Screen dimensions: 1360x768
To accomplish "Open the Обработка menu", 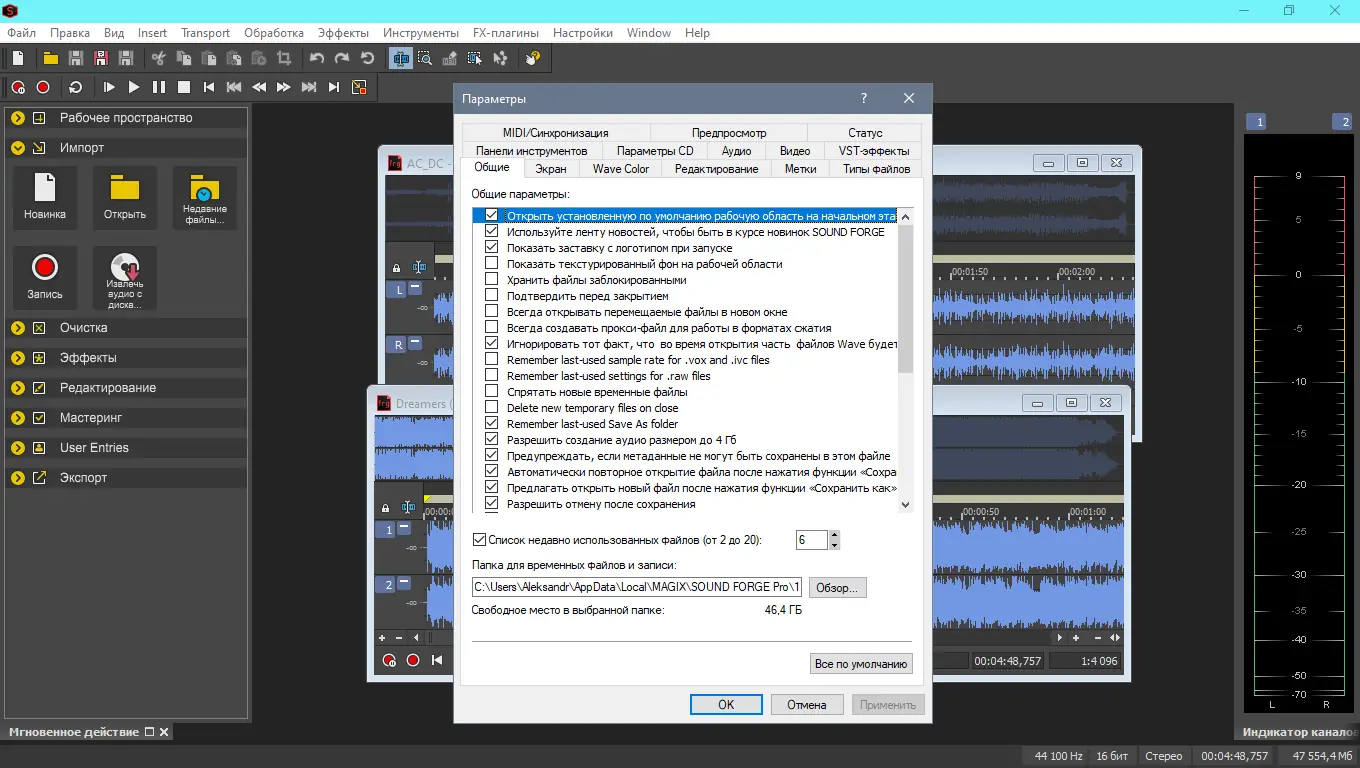I will point(273,33).
